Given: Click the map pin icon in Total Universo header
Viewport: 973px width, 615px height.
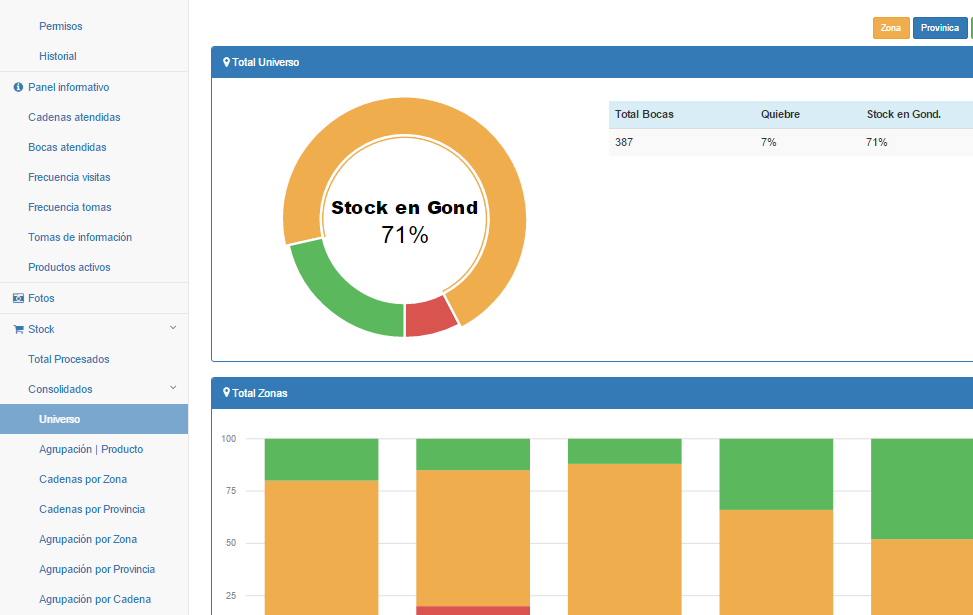Looking at the screenshot, I should point(226,62).
